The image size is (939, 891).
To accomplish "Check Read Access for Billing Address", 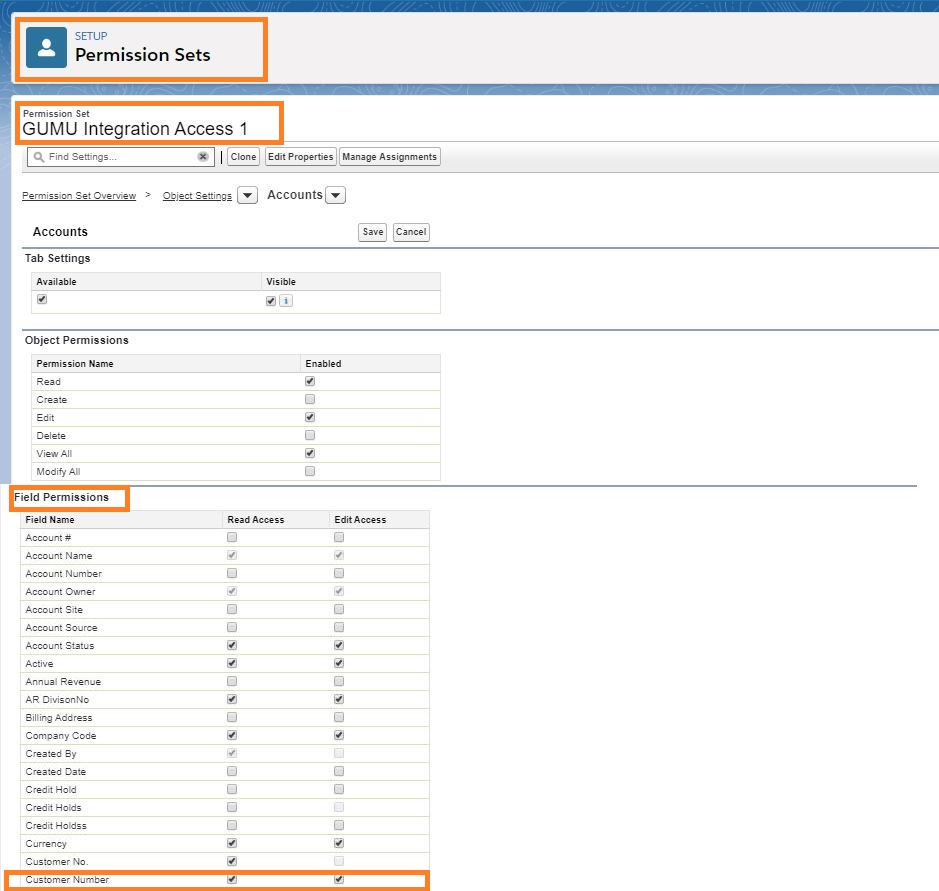I will pyautogui.click(x=232, y=717).
